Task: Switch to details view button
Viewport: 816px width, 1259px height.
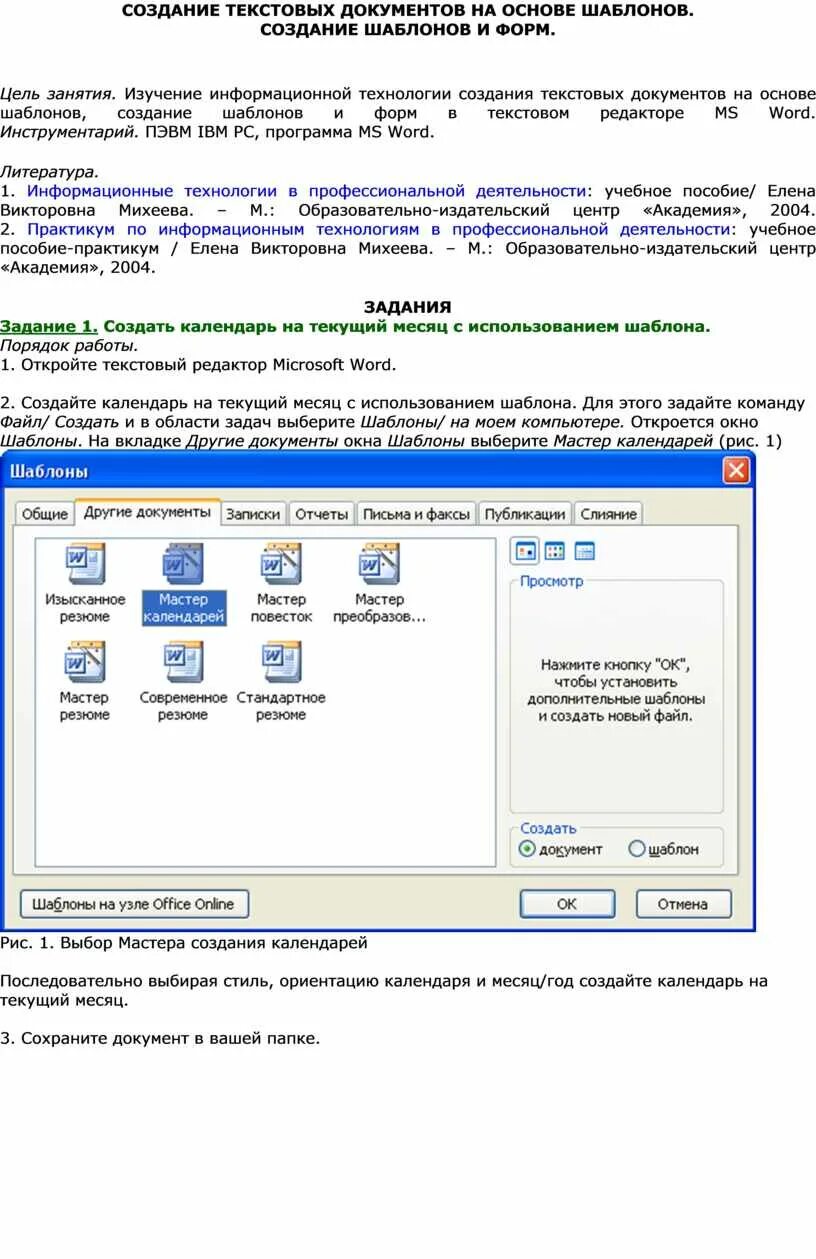Action: tap(584, 551)
